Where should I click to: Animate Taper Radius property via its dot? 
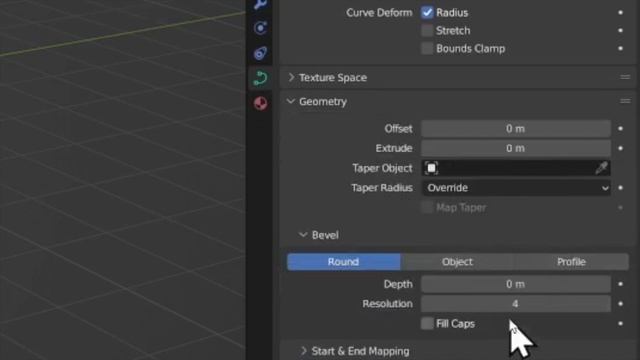coord(620,188)
